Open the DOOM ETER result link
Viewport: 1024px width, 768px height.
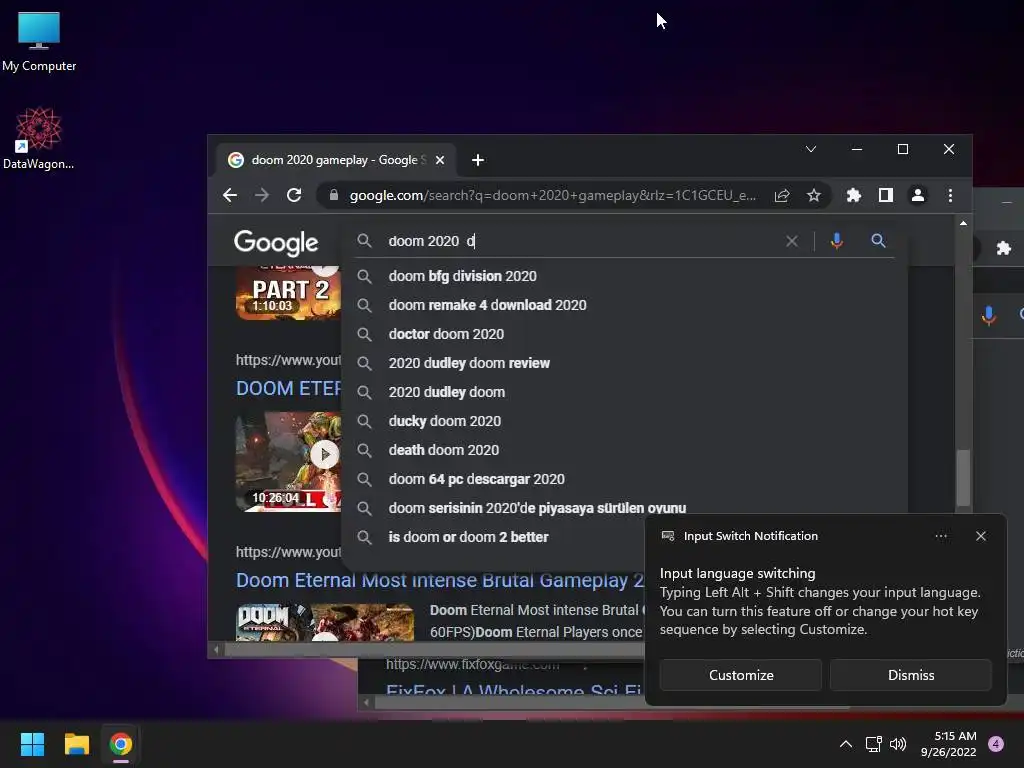(x=288, y=389)
